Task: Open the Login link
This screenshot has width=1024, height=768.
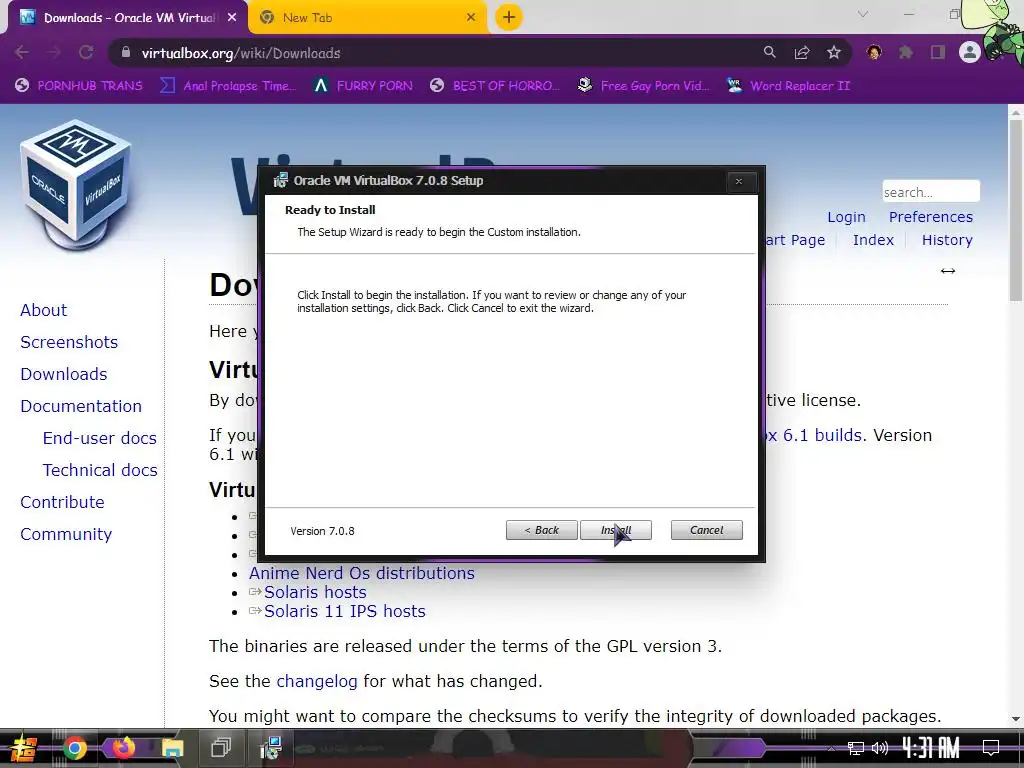Action: tap(846, 217)
